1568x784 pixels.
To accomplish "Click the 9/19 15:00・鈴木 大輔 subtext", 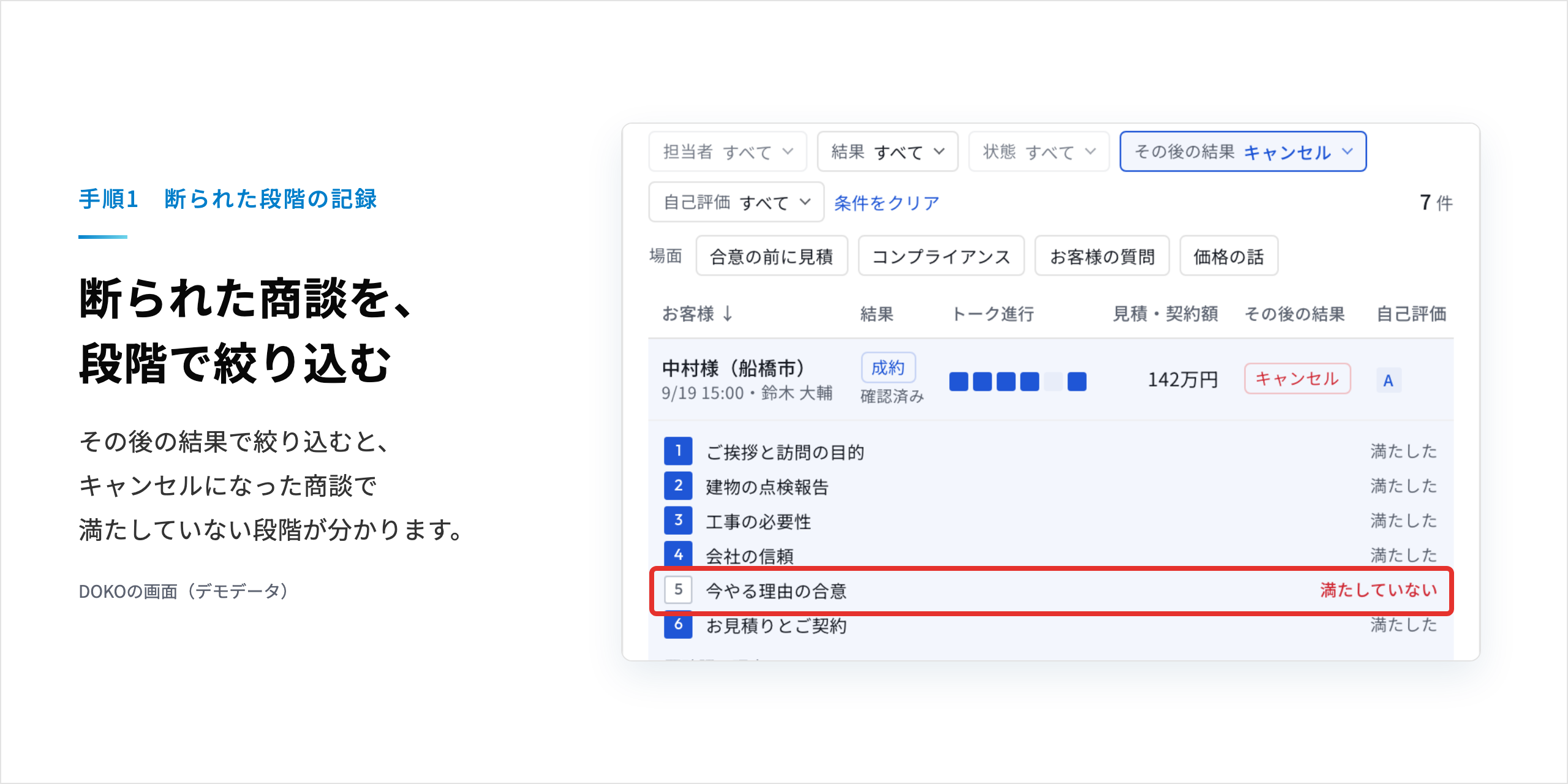I will [x=747, y=393].
